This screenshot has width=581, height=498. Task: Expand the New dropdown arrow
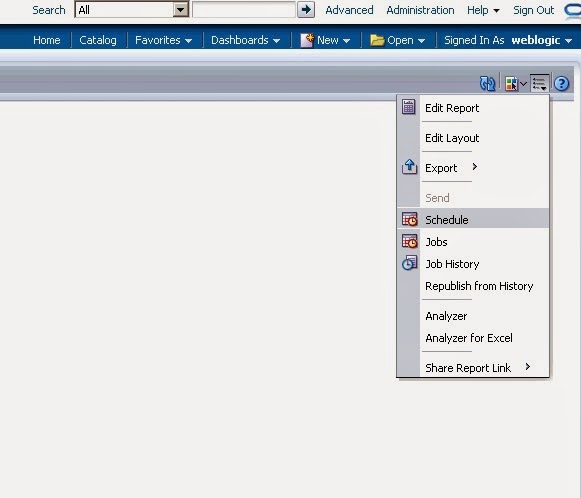coord(346,41)
